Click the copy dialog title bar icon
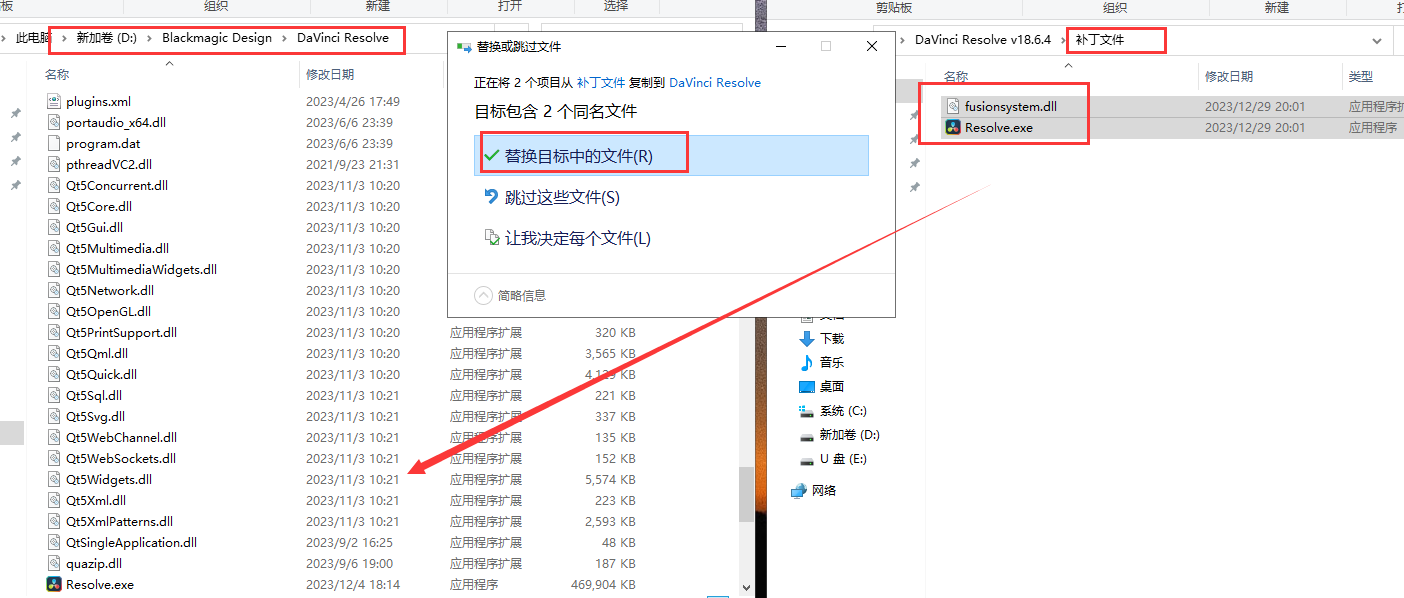 pyautogui.click(x=464, y=46)
